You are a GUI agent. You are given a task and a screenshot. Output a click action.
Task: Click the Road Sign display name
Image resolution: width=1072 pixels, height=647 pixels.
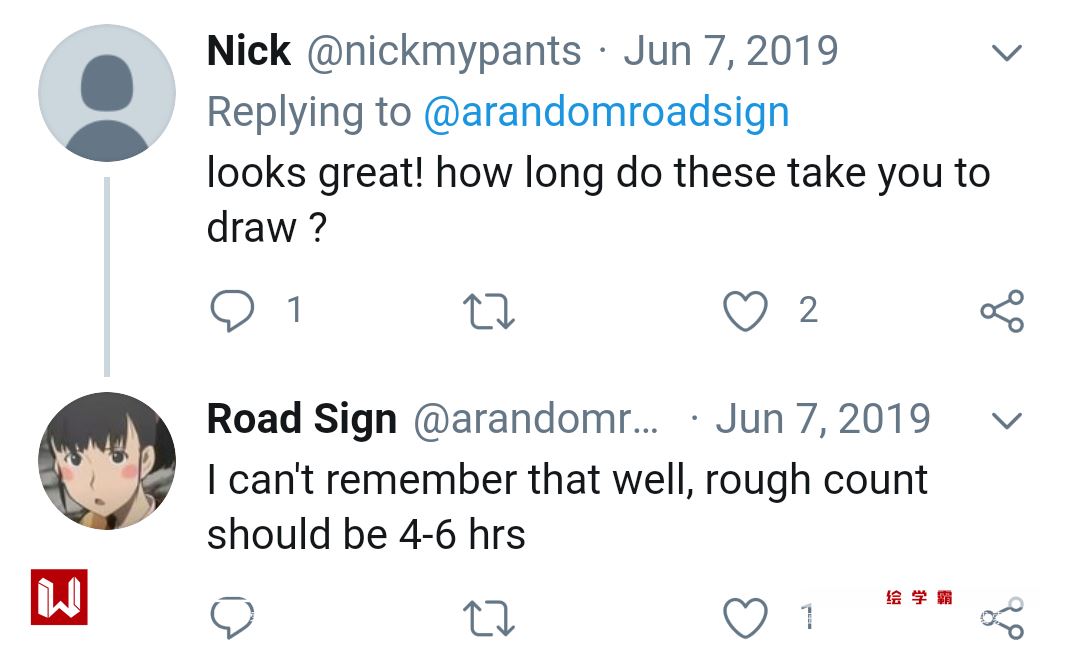coord(301,419)
